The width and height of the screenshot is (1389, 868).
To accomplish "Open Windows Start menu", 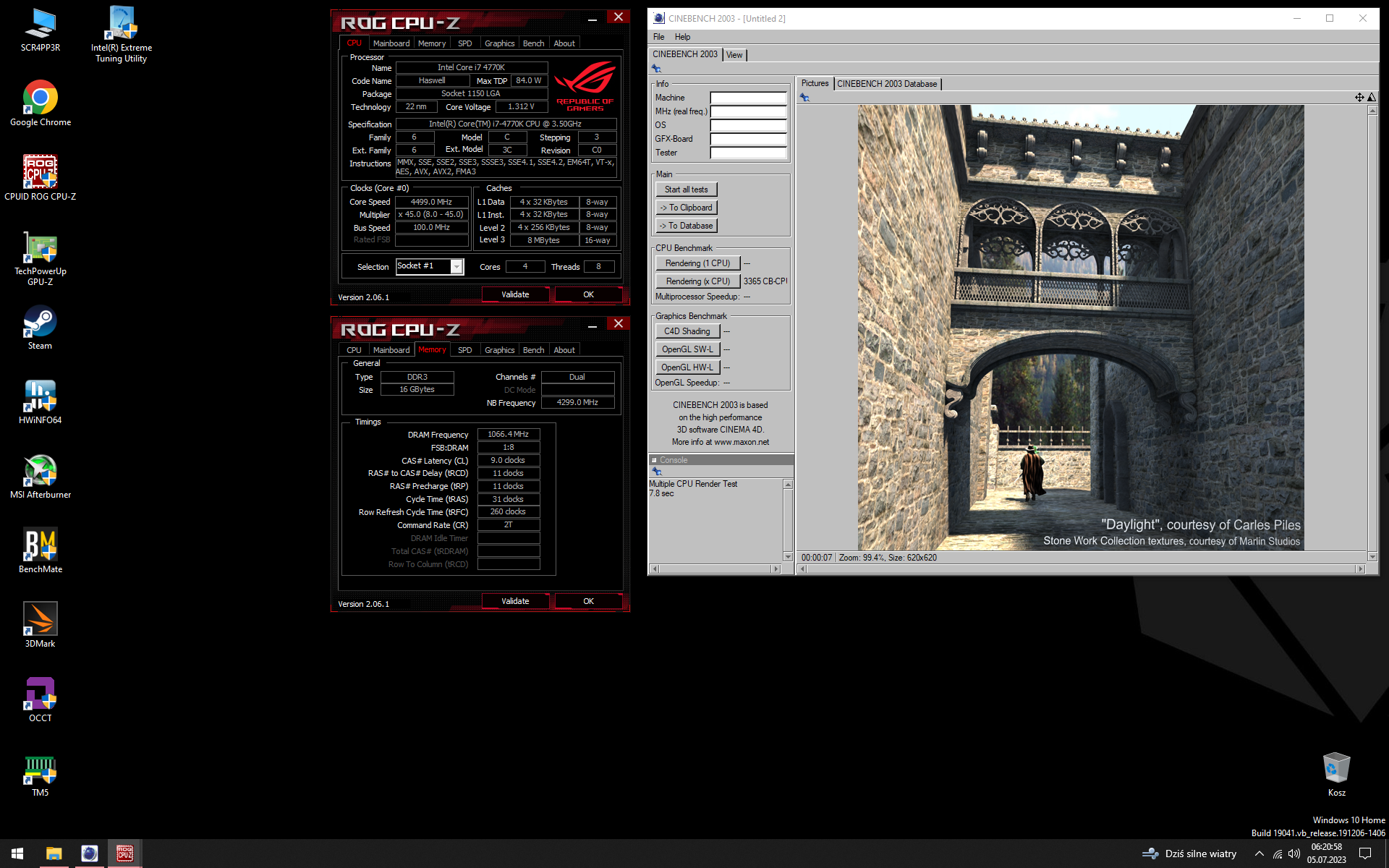I will [17, 854].
